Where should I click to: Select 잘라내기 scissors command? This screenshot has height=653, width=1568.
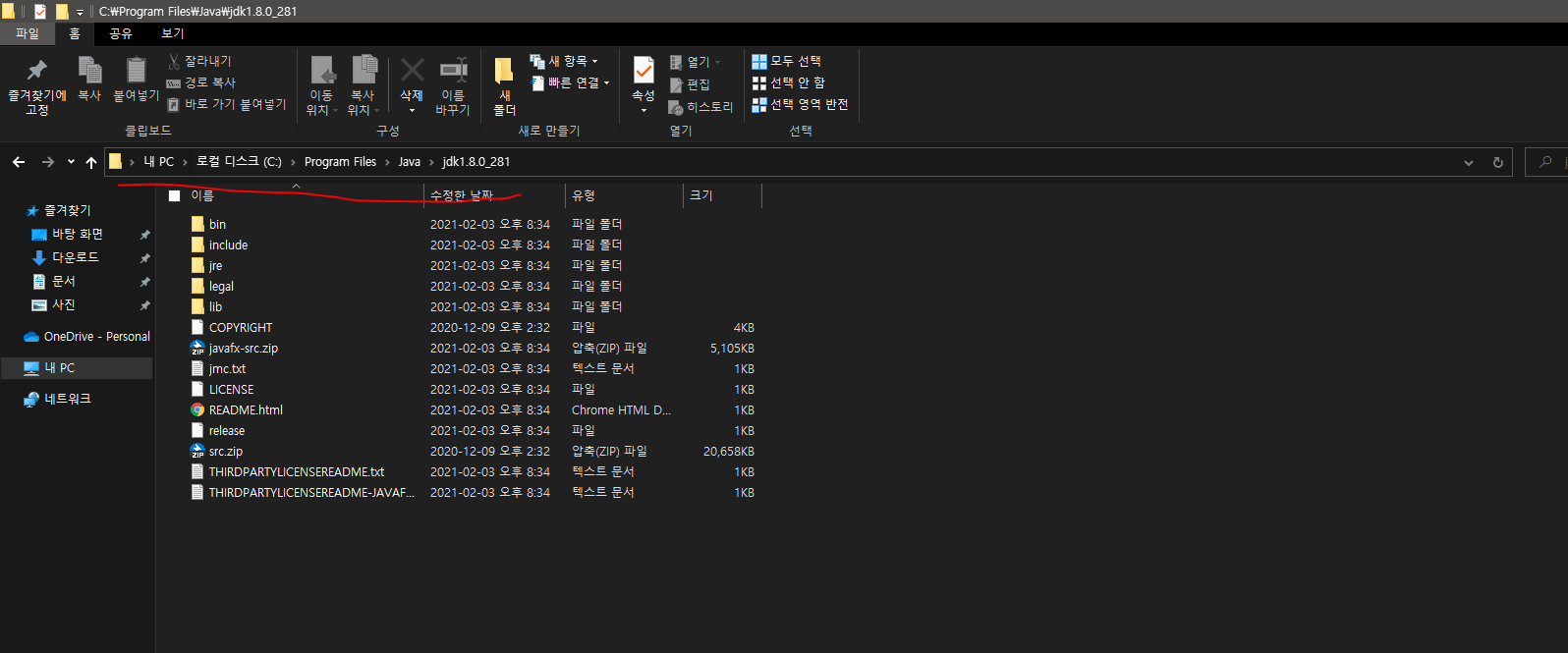pos(199,61)
